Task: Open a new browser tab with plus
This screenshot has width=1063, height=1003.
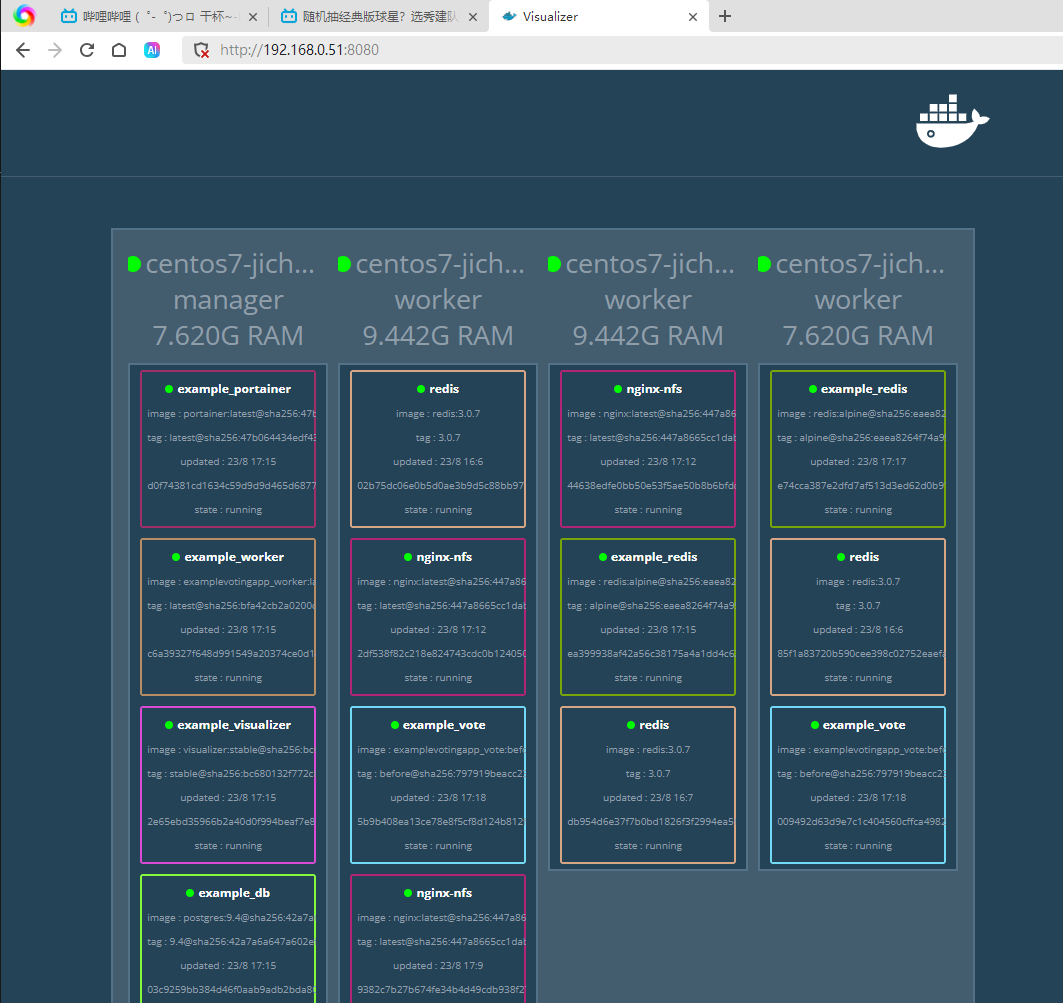Action: pyautogui.click(x=725, y=16)
